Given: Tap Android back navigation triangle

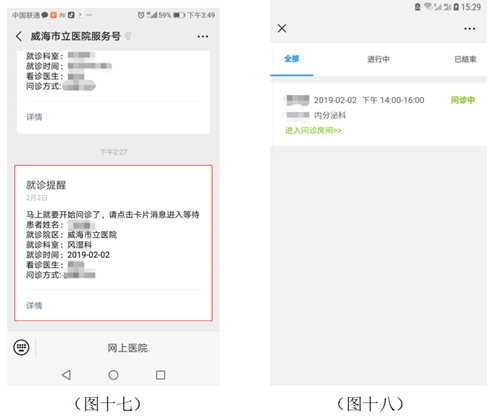Looking at the screenshot, I should (66, 375).
